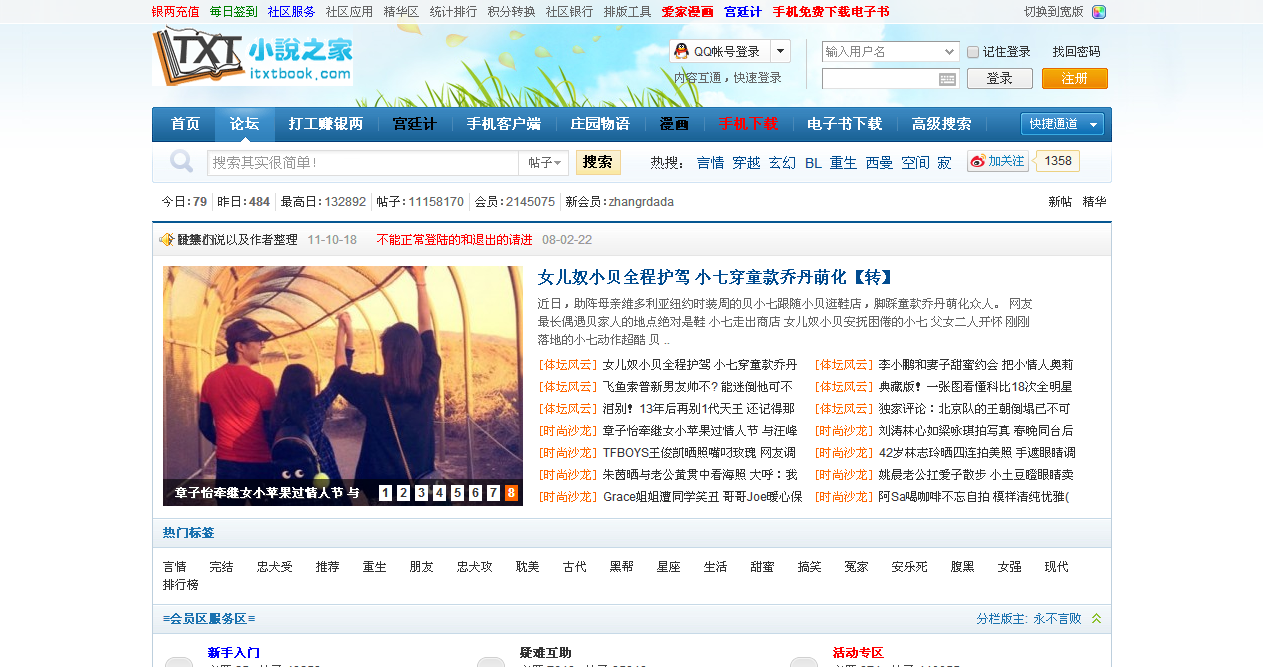Screen dimensions: 1263x667
Task: Open the QQ login dropdown arrow
Action: coord(780,51)
